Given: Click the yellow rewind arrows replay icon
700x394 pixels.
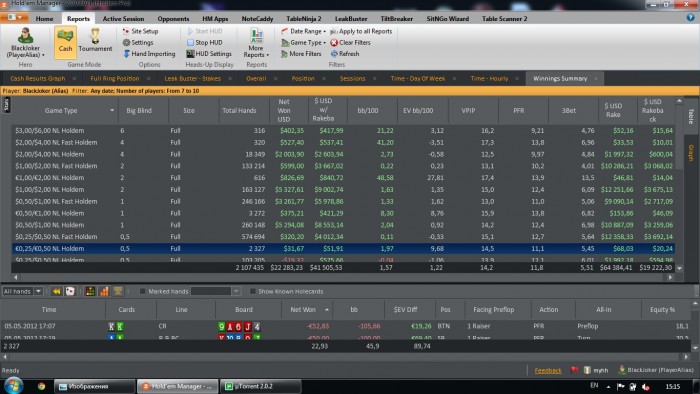Looking at the screenshot, I should [x=57, y=291].
